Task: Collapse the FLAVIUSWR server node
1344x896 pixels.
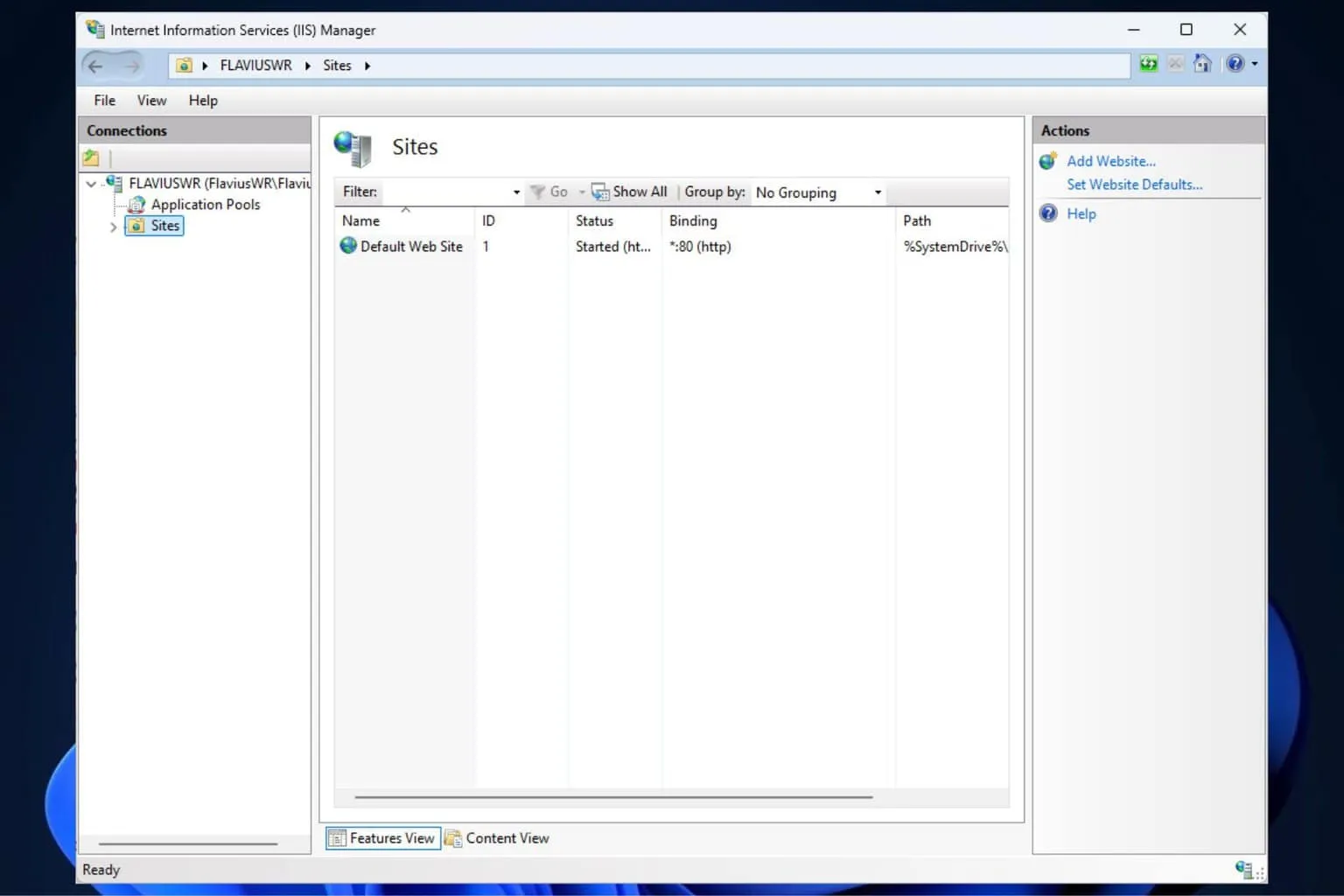Action: [x=91, y=184]
